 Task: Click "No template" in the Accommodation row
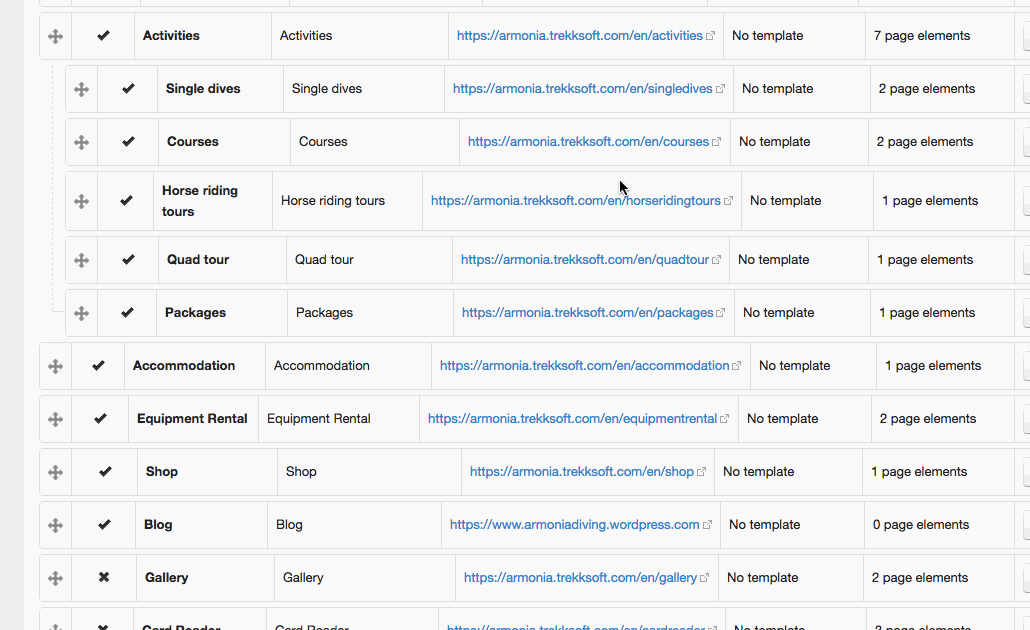tap(794, 366)
